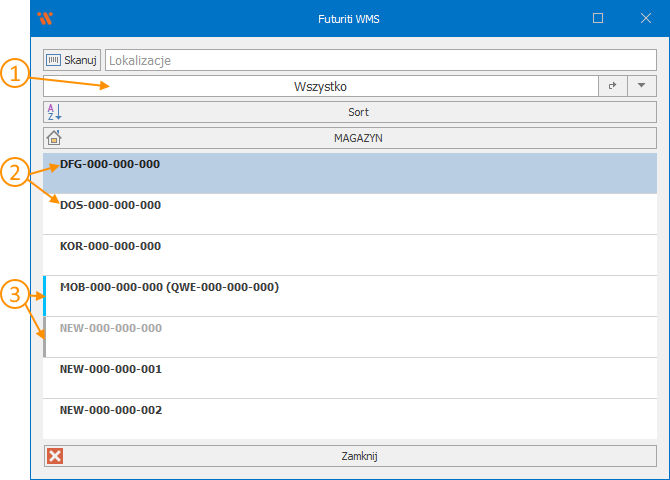
Task: Click the small arrow icon beside Wszystko
Action: 612,87
